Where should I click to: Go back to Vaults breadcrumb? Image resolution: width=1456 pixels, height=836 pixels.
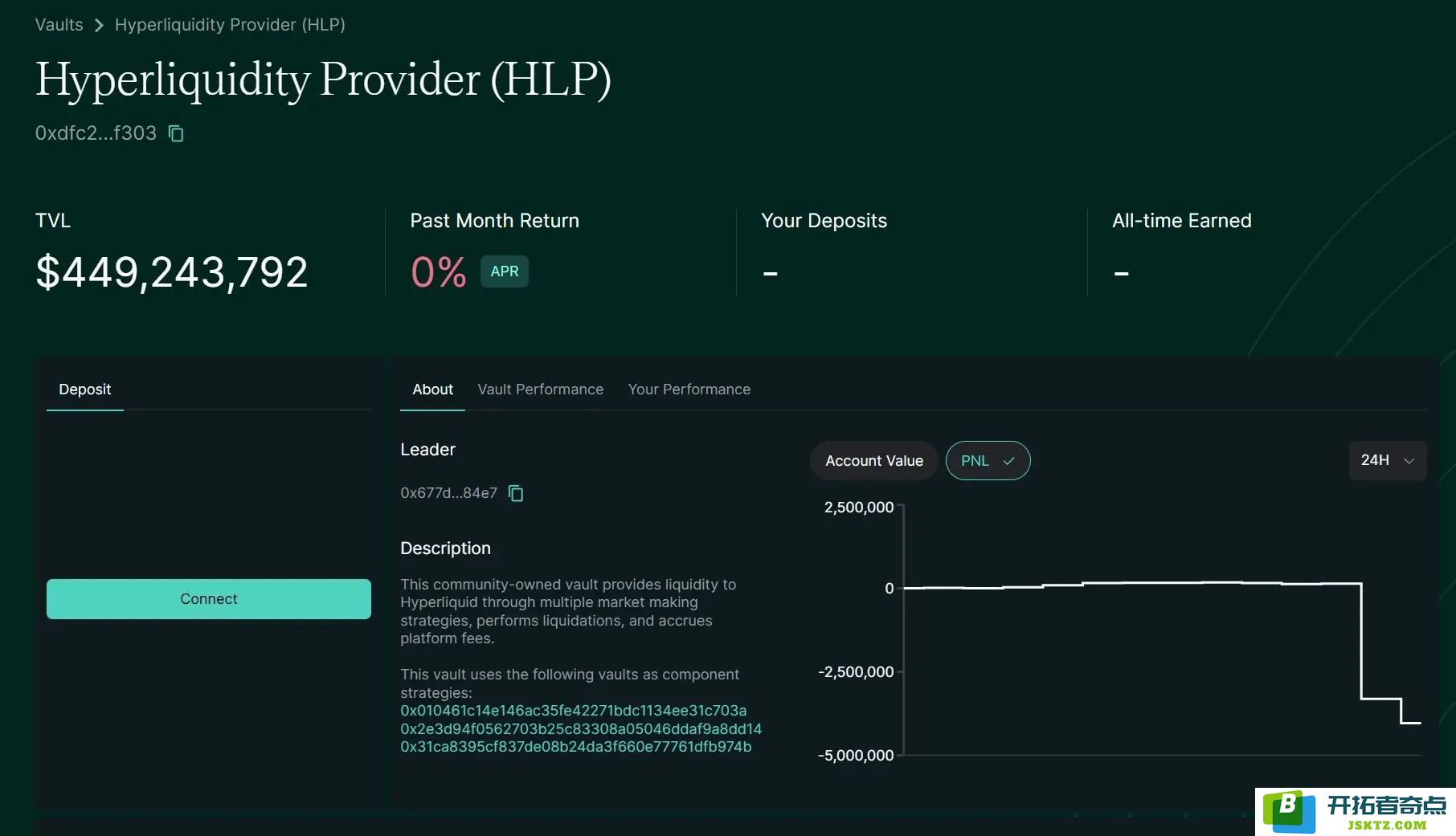point(59,25)
